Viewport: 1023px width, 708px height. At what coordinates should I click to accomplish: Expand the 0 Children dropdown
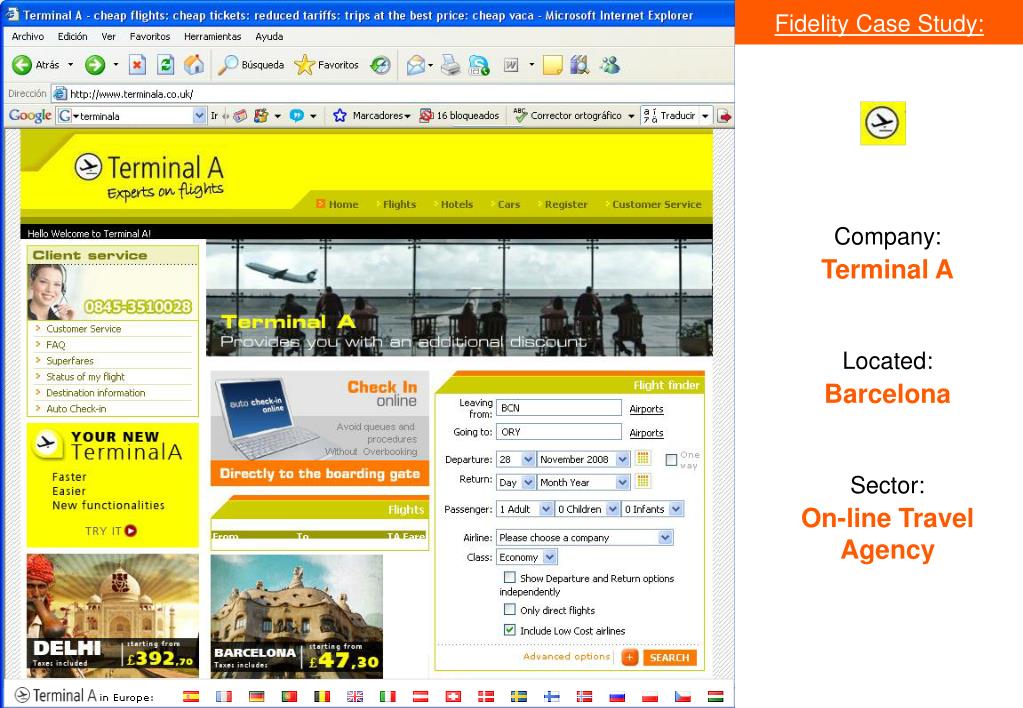(x=587, y=509)
